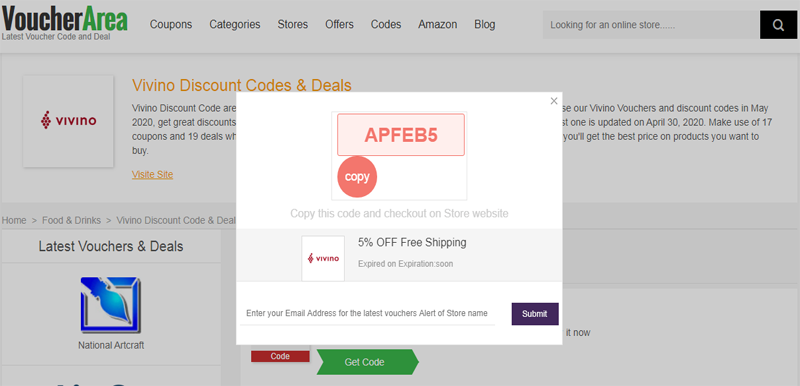Open the Offers nav item
Viewport: 800px width, 386px height.
(339, 24)
